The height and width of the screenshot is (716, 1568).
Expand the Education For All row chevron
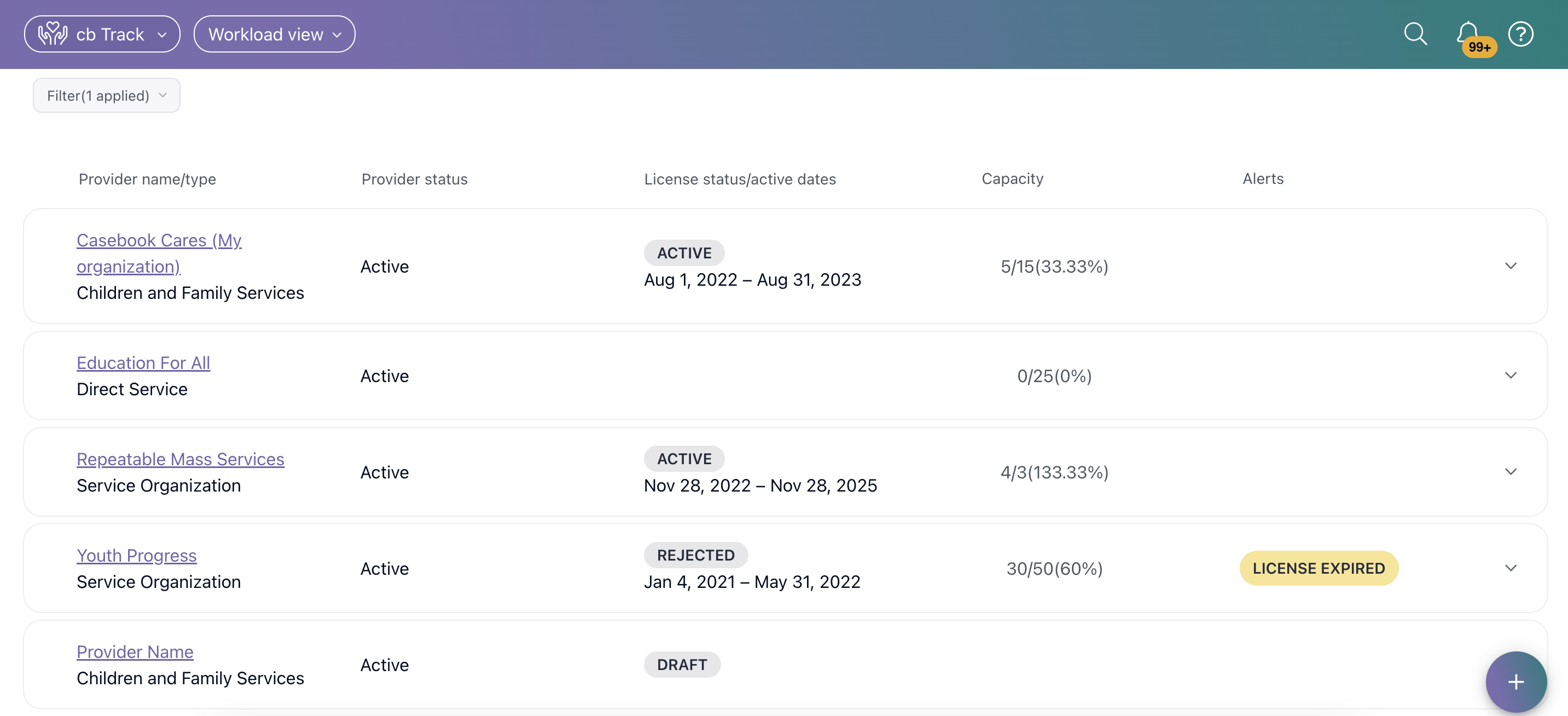tap(1510, 376)
